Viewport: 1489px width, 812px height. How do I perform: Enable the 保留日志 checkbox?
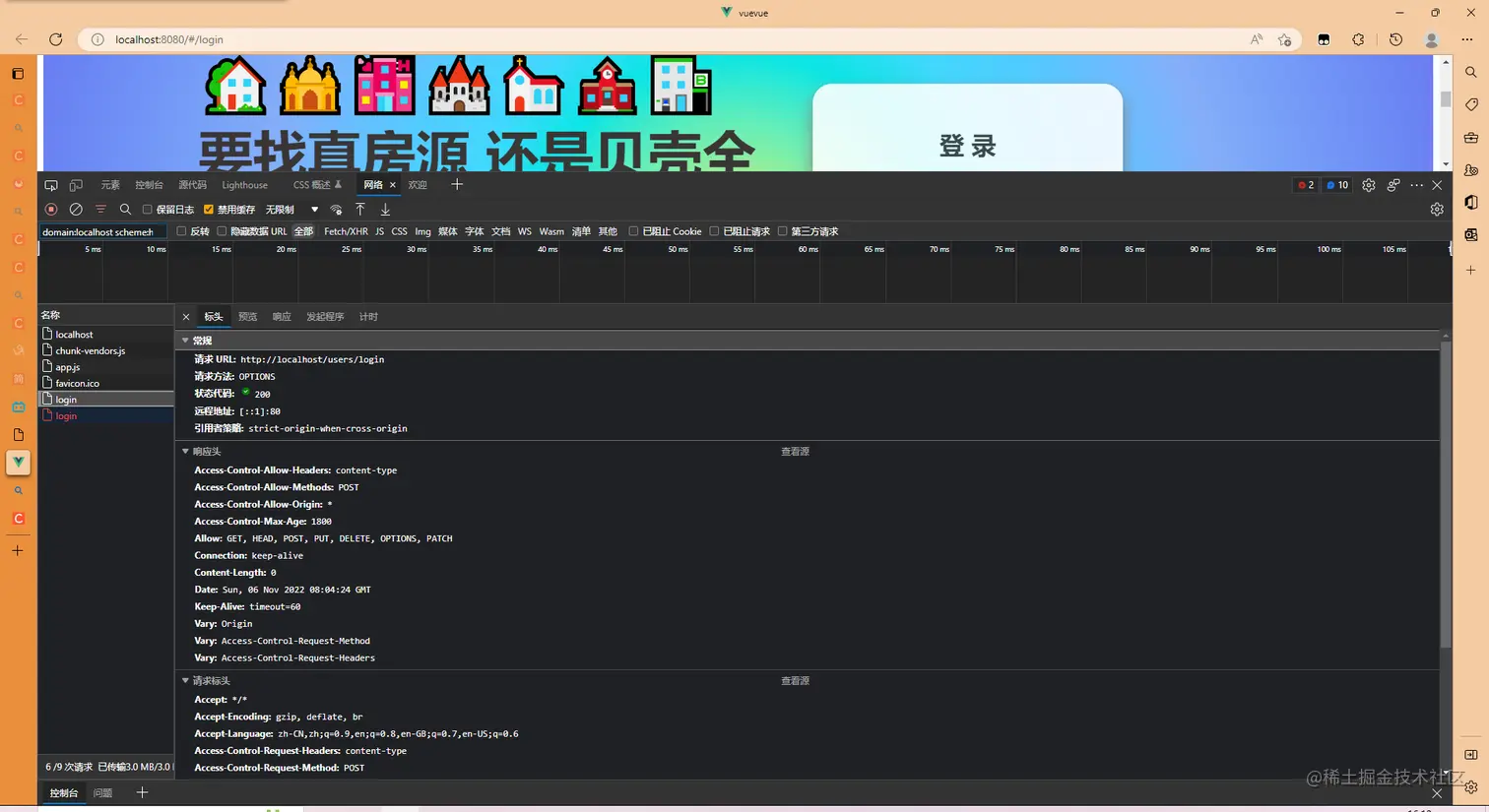point(148,210)
